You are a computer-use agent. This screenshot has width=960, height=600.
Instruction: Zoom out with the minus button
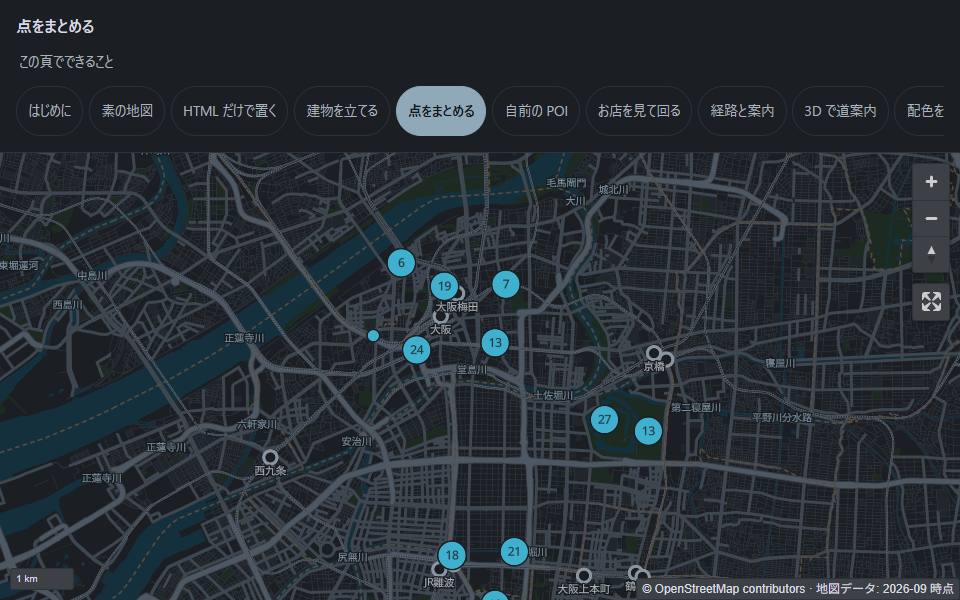pos(931,218)
